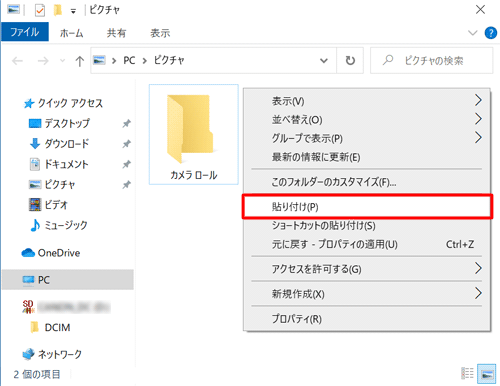Screen dimensions: 500x386
Task: Click the ピクチャ window icon in title bar
Action: tap(13, 10)
